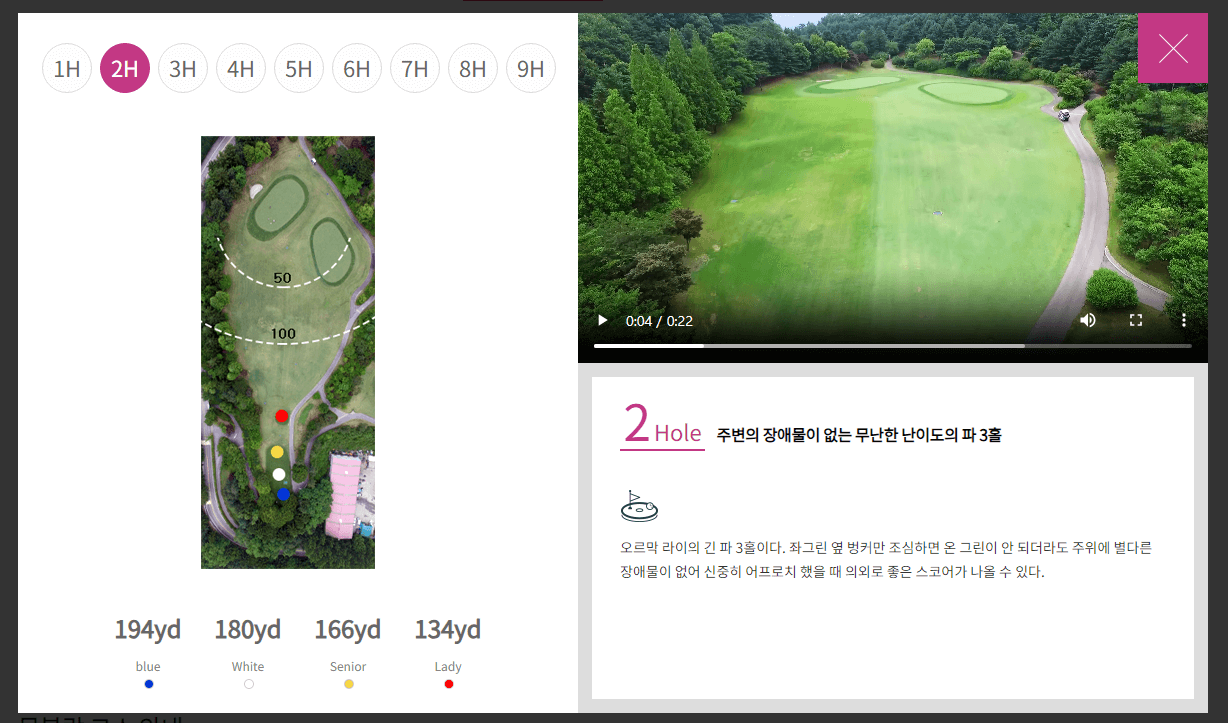This screenshot has width=1228, height=723.
Task: Switch to hole 3H
Action: 183,68
